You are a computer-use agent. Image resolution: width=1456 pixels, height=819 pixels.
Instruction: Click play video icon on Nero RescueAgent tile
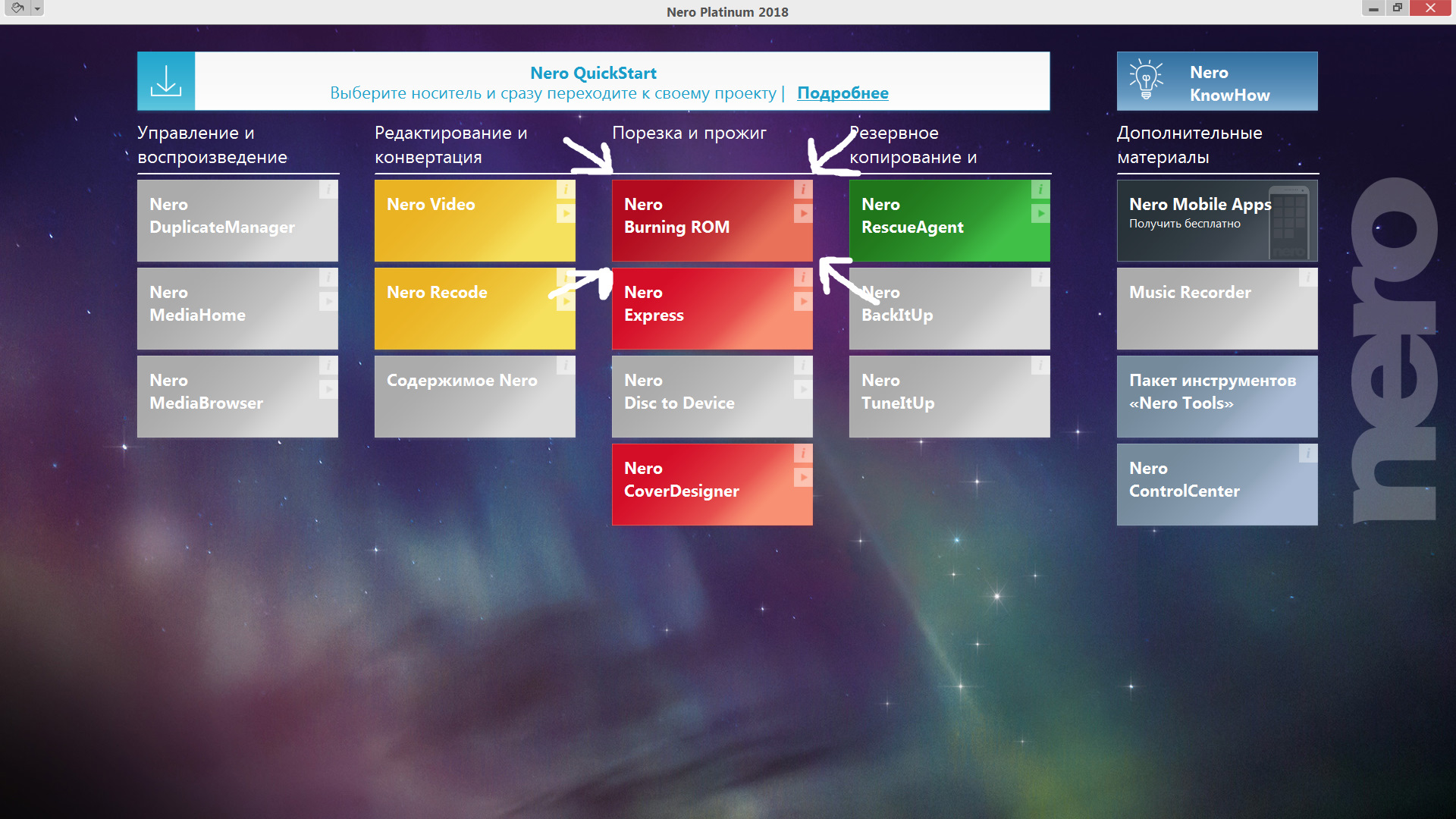[x=1040, y=214]
